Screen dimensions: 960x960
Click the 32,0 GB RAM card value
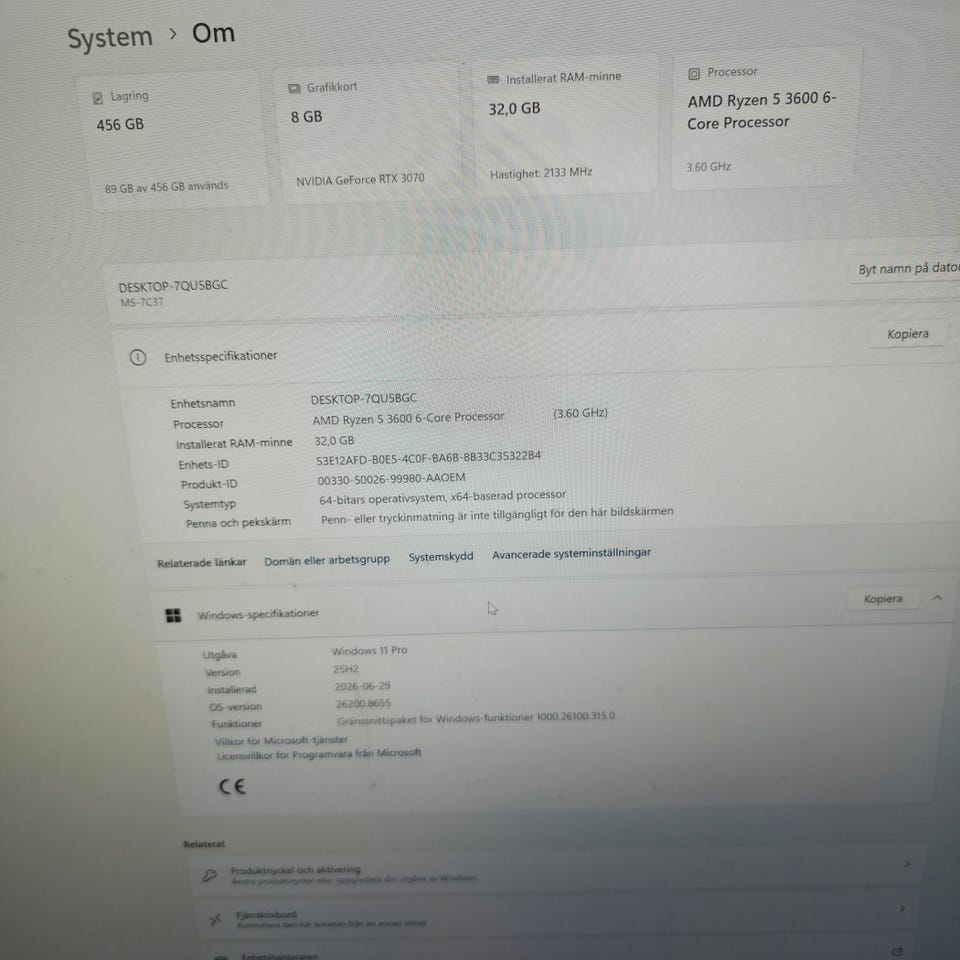514,109
